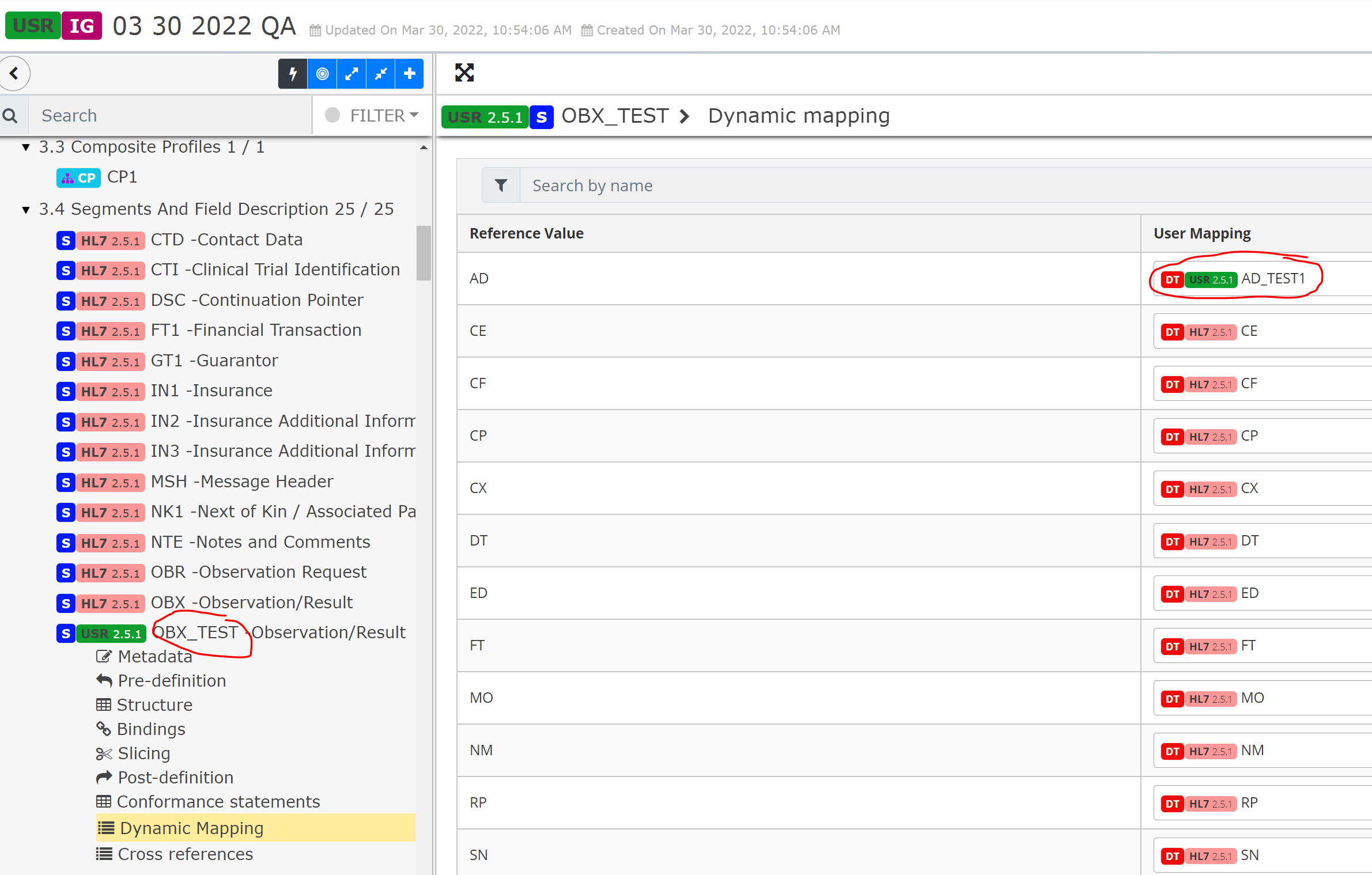1372x875 pixels.
Task: Collapse section 3.4 Segments And Field Description
Action: click(26, 210)
